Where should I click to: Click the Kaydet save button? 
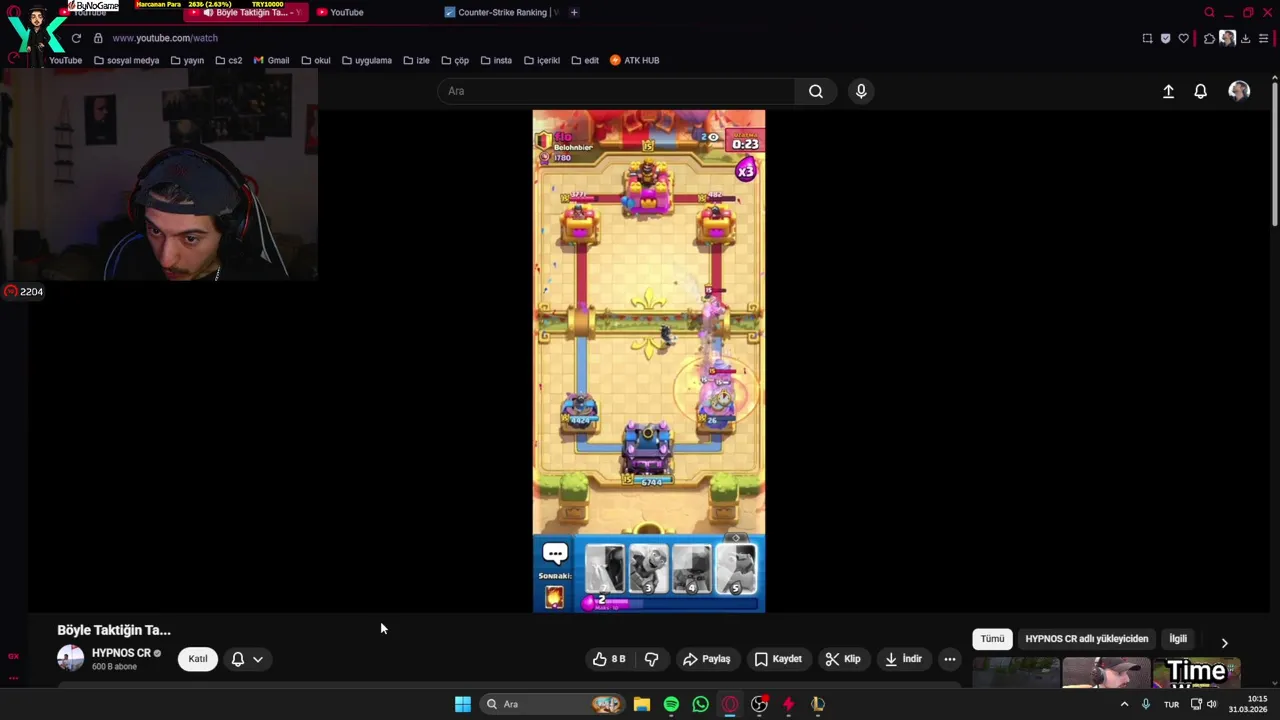pyautogui.click(x=778, y=659)
